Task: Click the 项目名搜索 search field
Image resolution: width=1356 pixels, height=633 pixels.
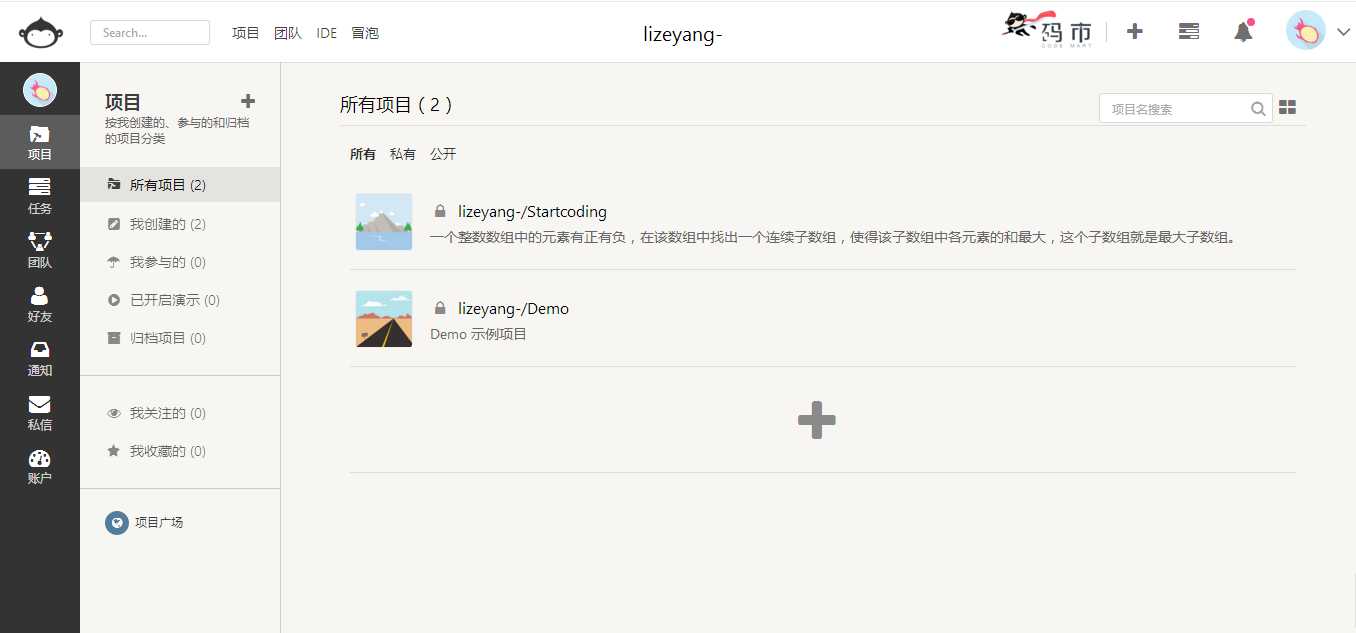Action: (1175, 107)
